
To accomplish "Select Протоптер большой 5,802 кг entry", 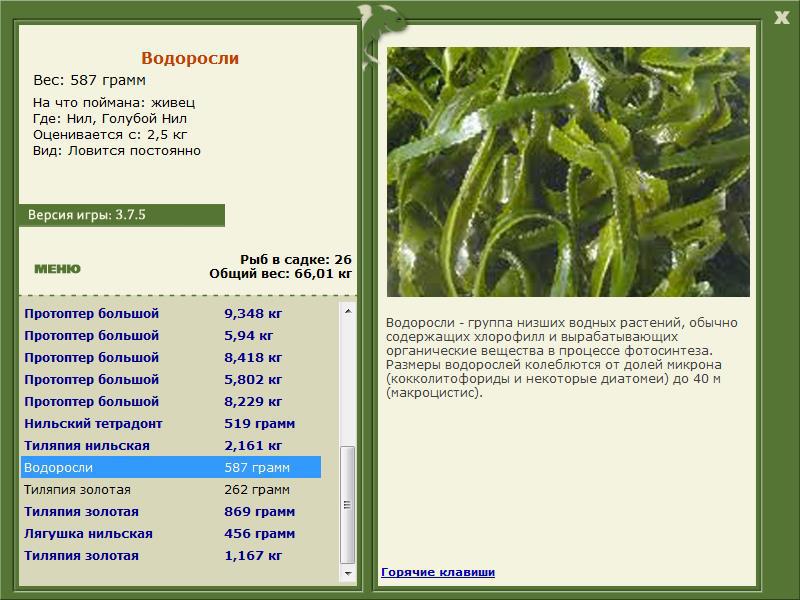I will tap(171, 379).
